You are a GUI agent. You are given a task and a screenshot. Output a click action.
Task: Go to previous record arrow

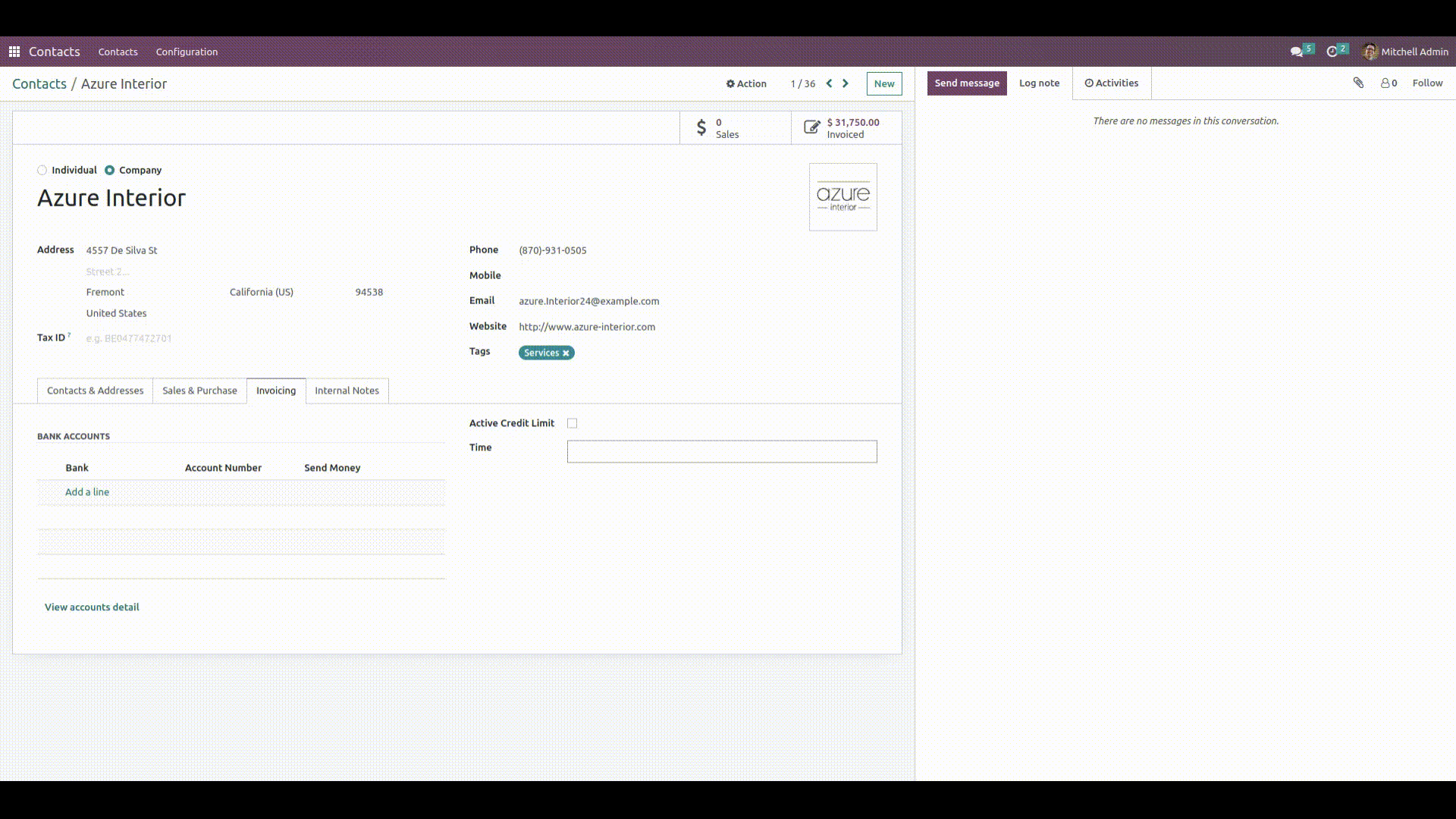(829, 83)
